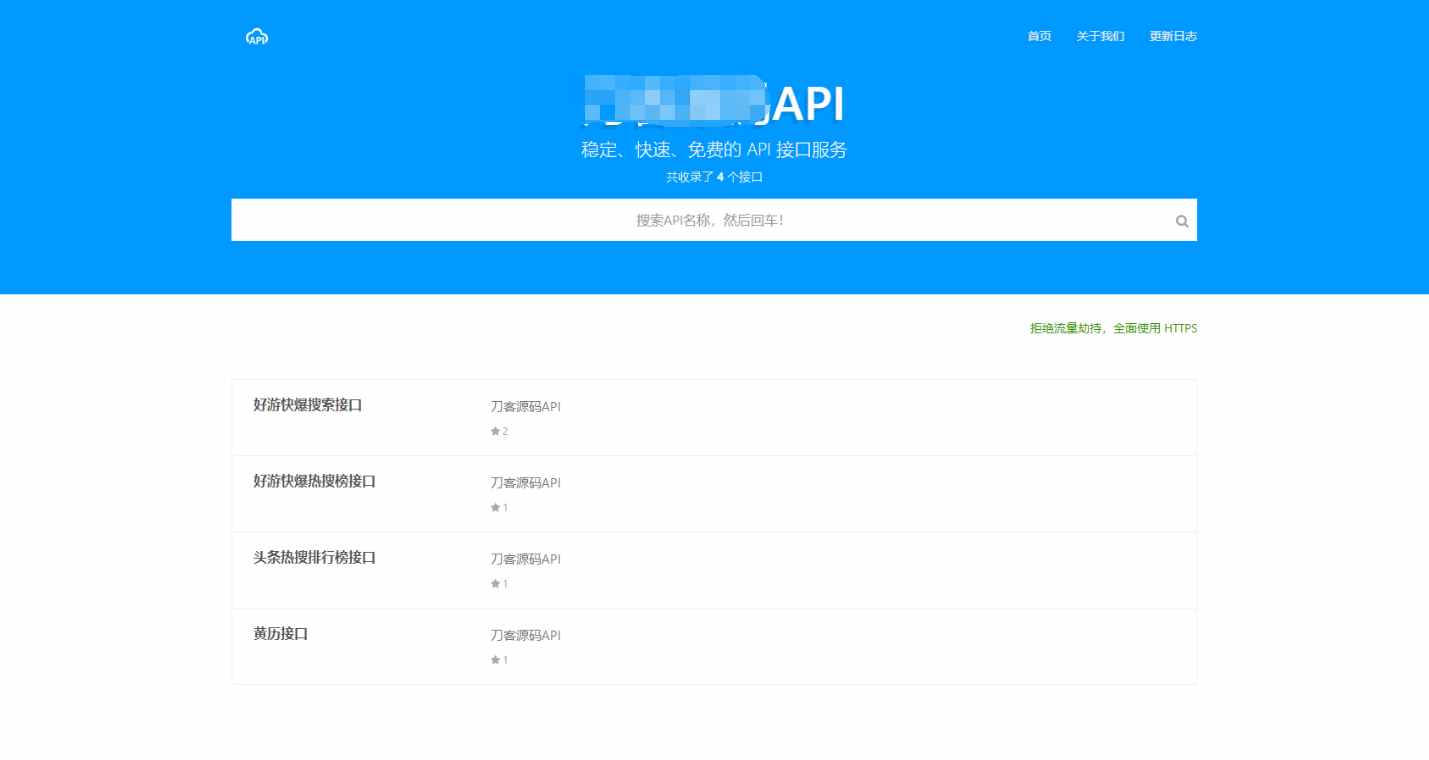This screenshot has height=760, width=1429.
Task: Click the search magnifier icon
Action: coord(1181,220)
